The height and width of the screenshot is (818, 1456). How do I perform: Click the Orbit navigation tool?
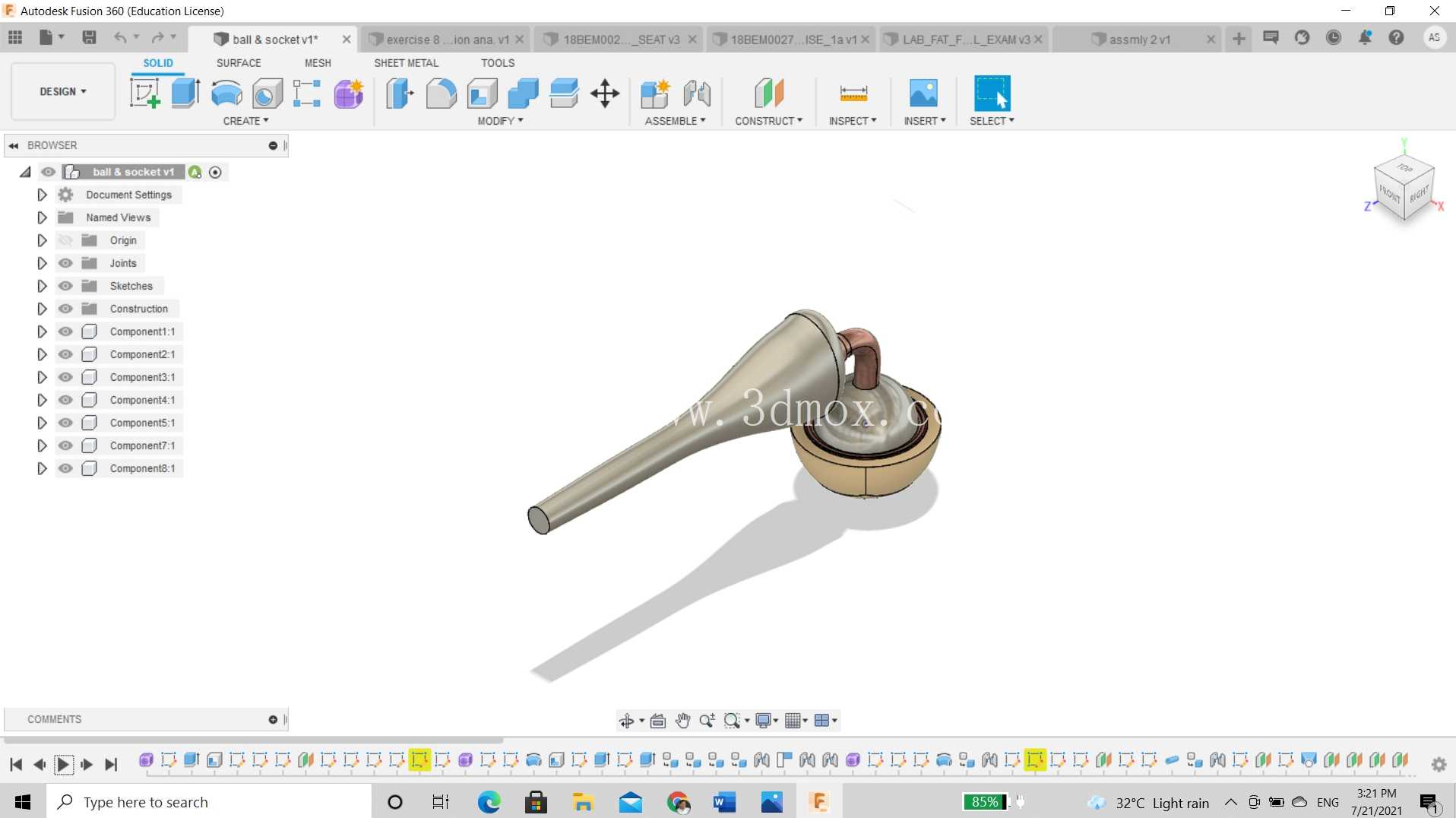point(626,721)
